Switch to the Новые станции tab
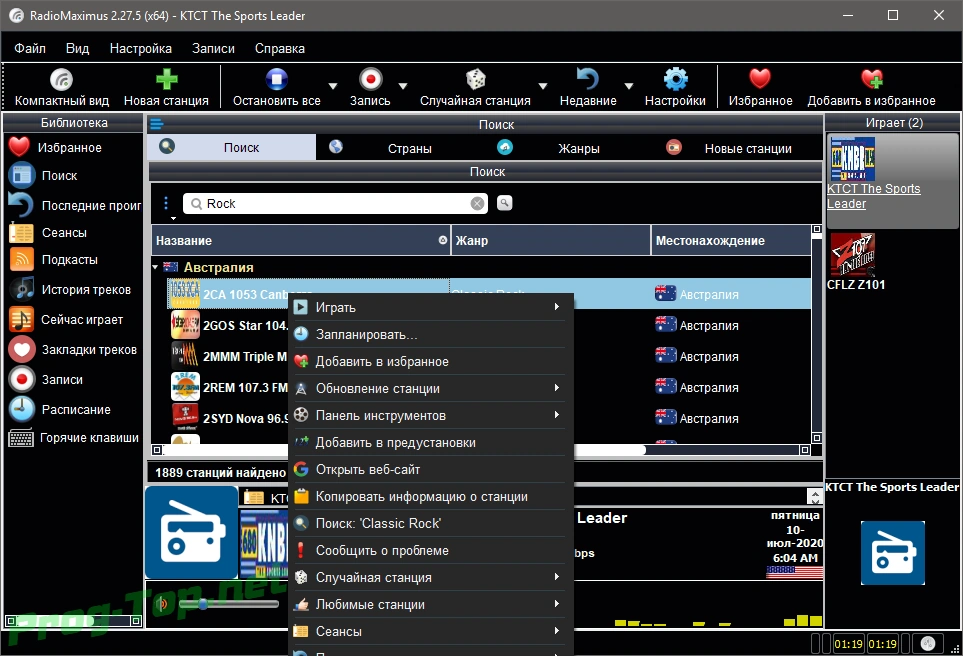This screenshot has width=963, height=656. [x=737, y=148]
